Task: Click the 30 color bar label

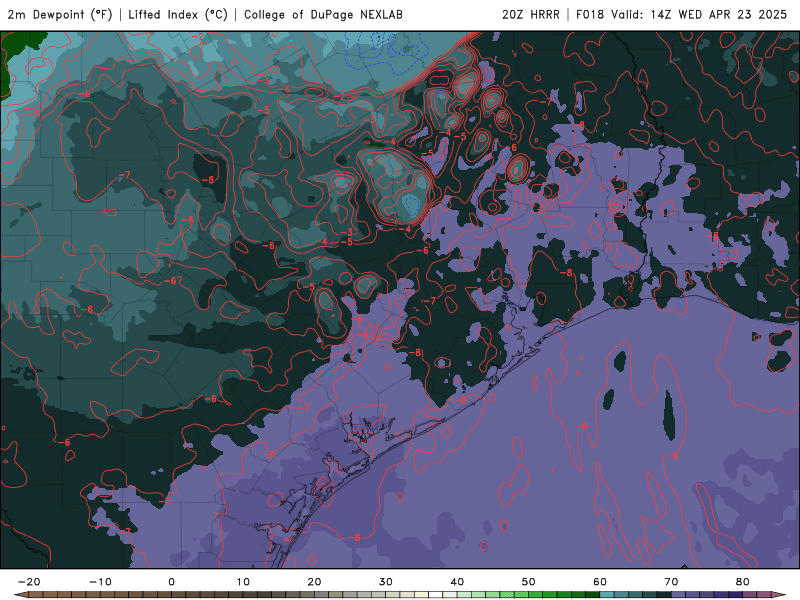Action: [386, 582]
